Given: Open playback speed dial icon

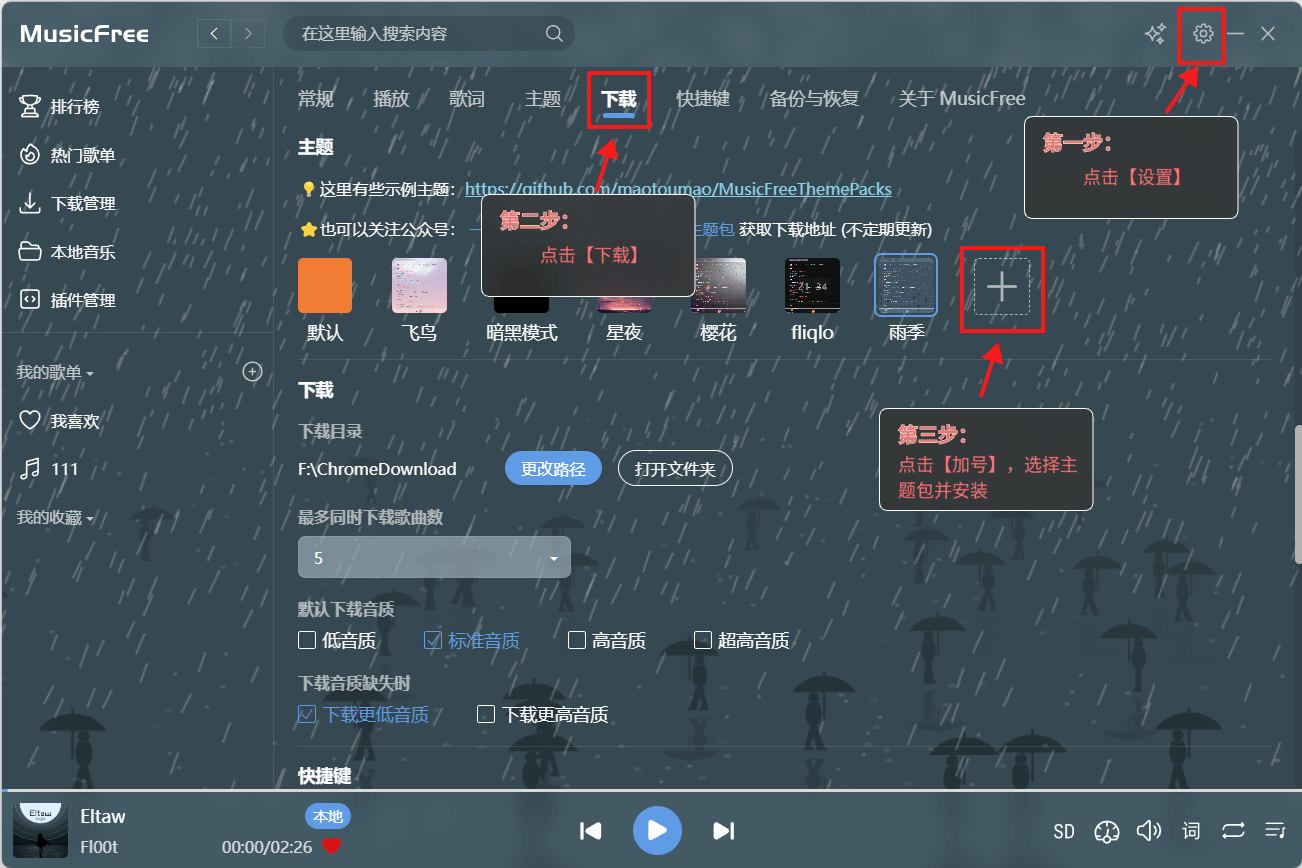Looking at the screenshot, I should click(1106, 831).
